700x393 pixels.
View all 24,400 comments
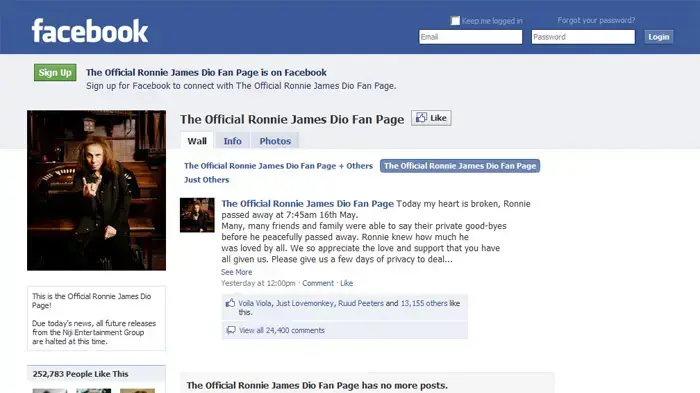tap(282, 330)
